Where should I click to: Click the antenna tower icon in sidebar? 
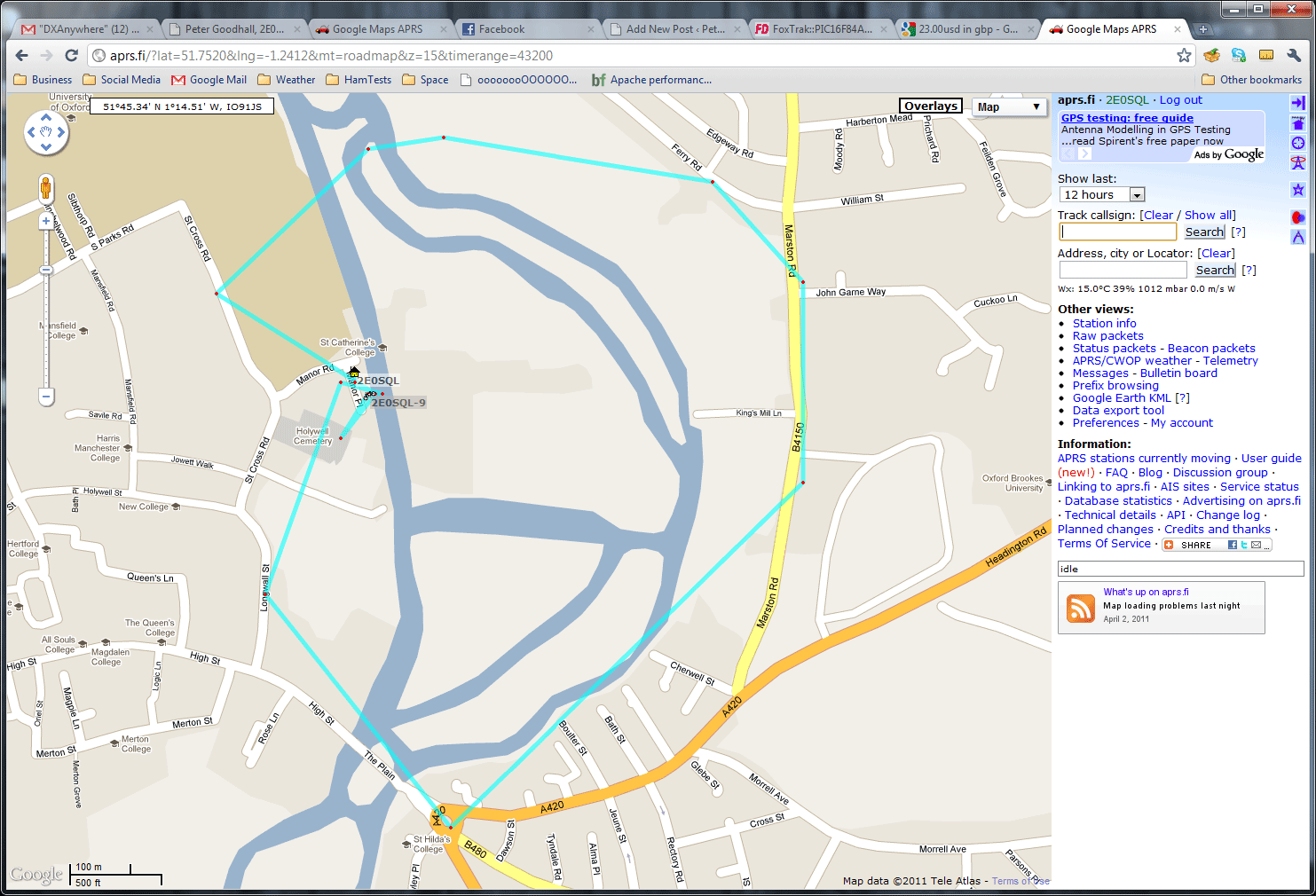[x=1298, y=162]
